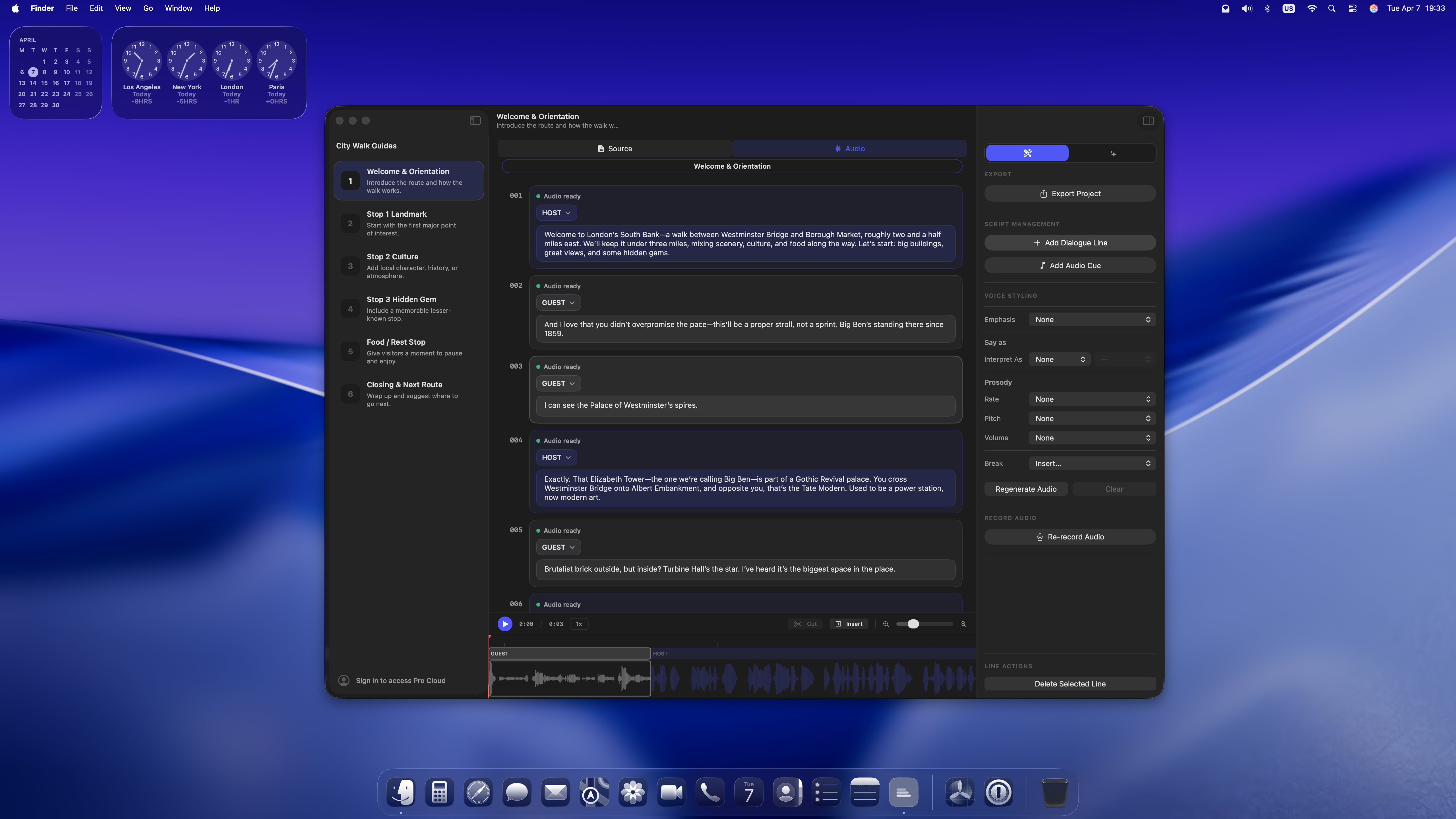Select the tools tab in inspector

tap(1027, 153)
